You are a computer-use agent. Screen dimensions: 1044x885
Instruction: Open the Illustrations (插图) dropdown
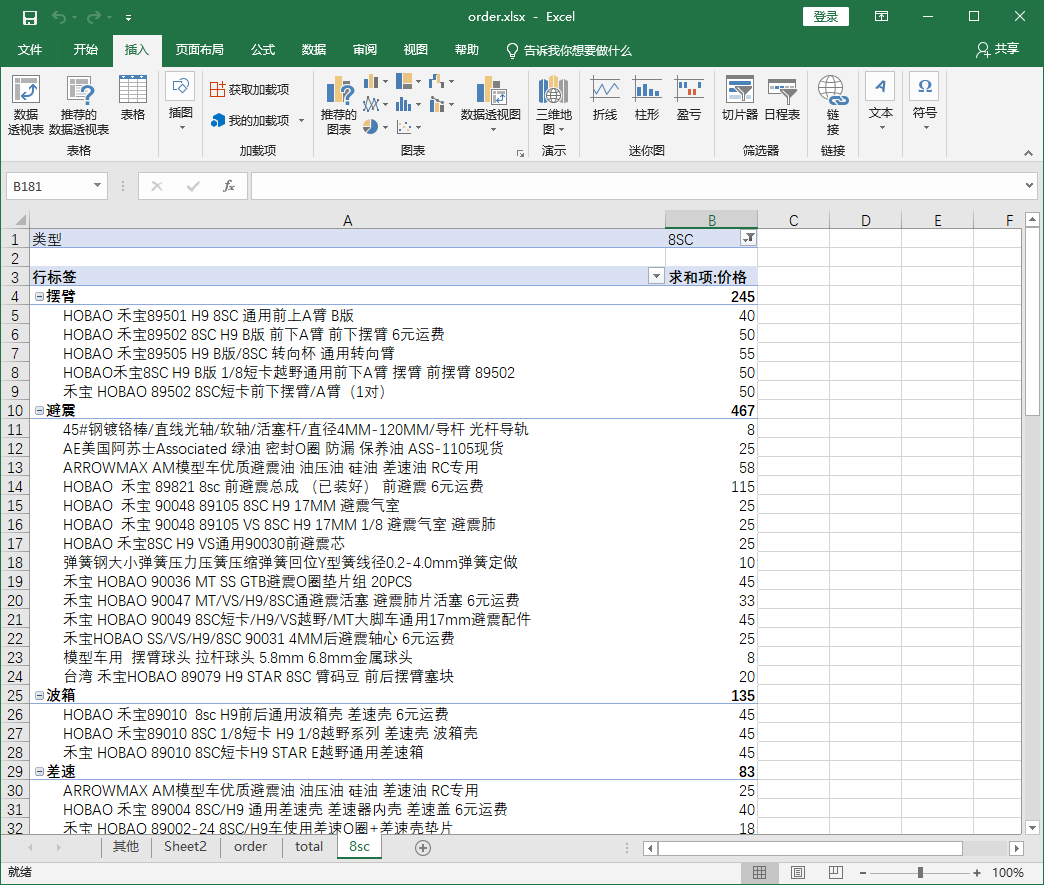click(180, 103)
